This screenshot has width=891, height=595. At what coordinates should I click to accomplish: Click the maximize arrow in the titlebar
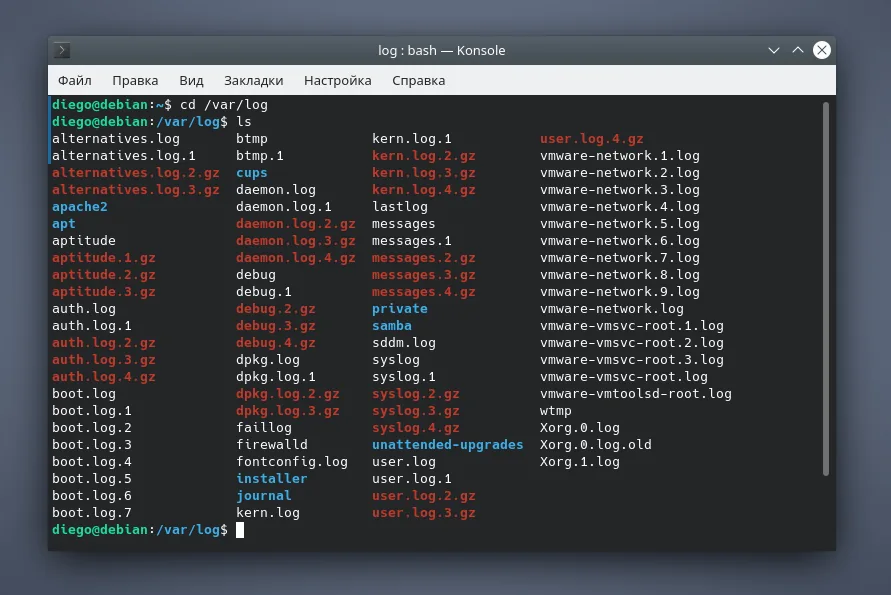[x=798, y=49]
